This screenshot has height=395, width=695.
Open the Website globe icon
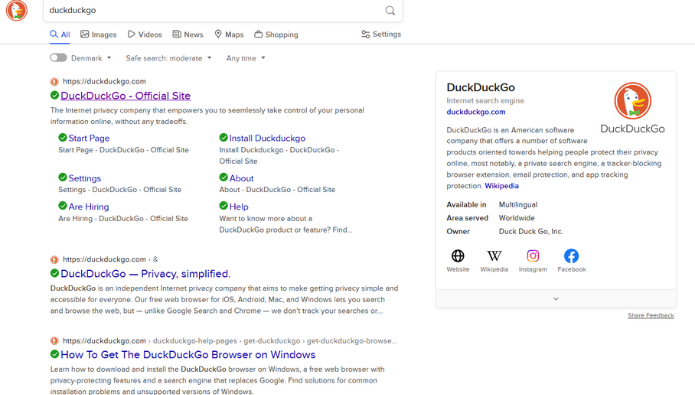coord(458,256)
